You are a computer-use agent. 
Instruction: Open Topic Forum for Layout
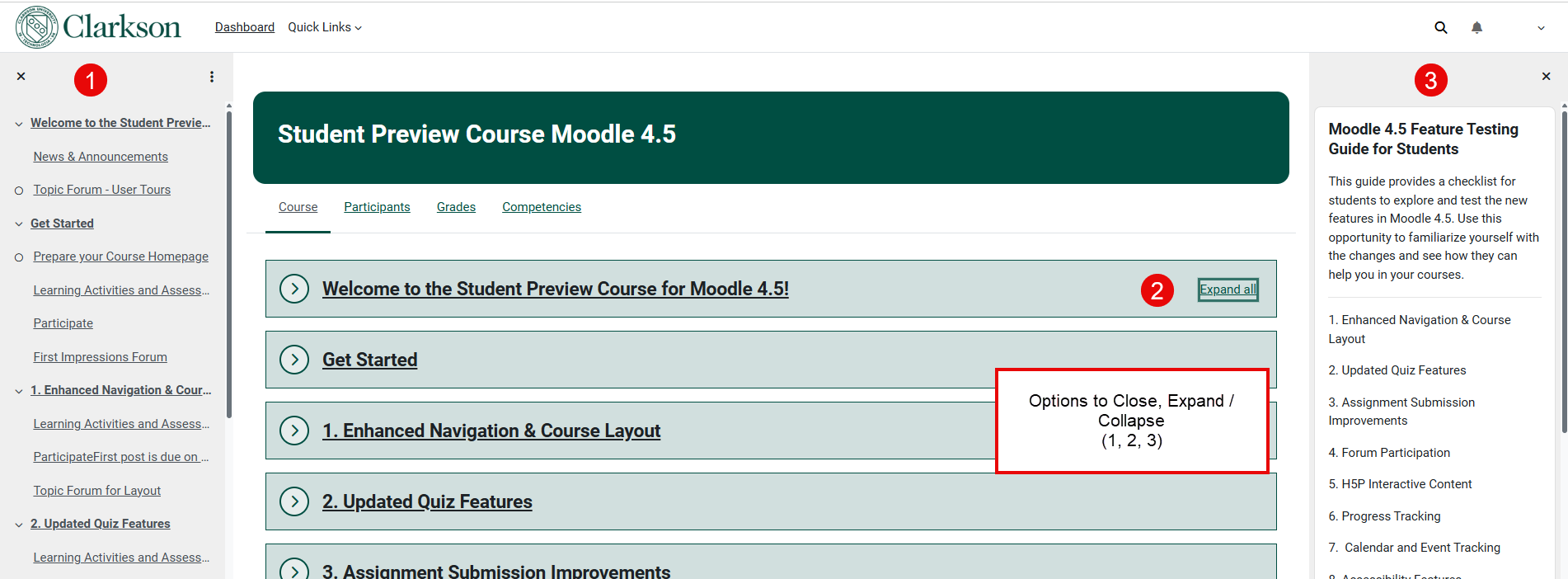click(x=97, y=491)
